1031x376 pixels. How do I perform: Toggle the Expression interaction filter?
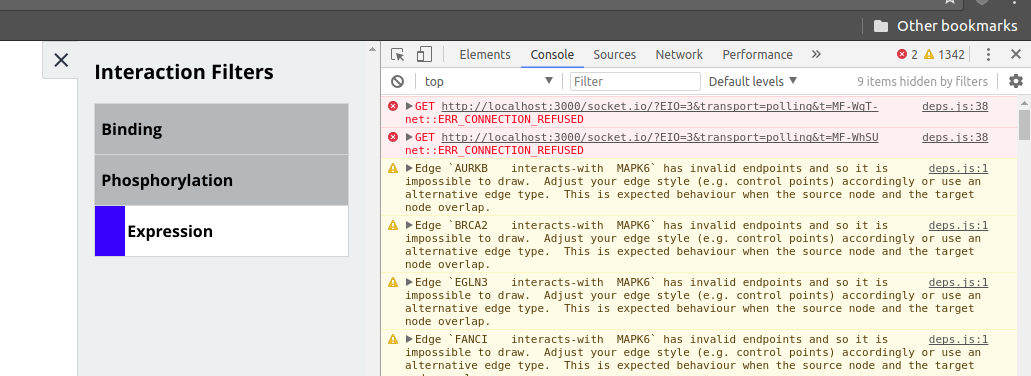tap(221, 231)
